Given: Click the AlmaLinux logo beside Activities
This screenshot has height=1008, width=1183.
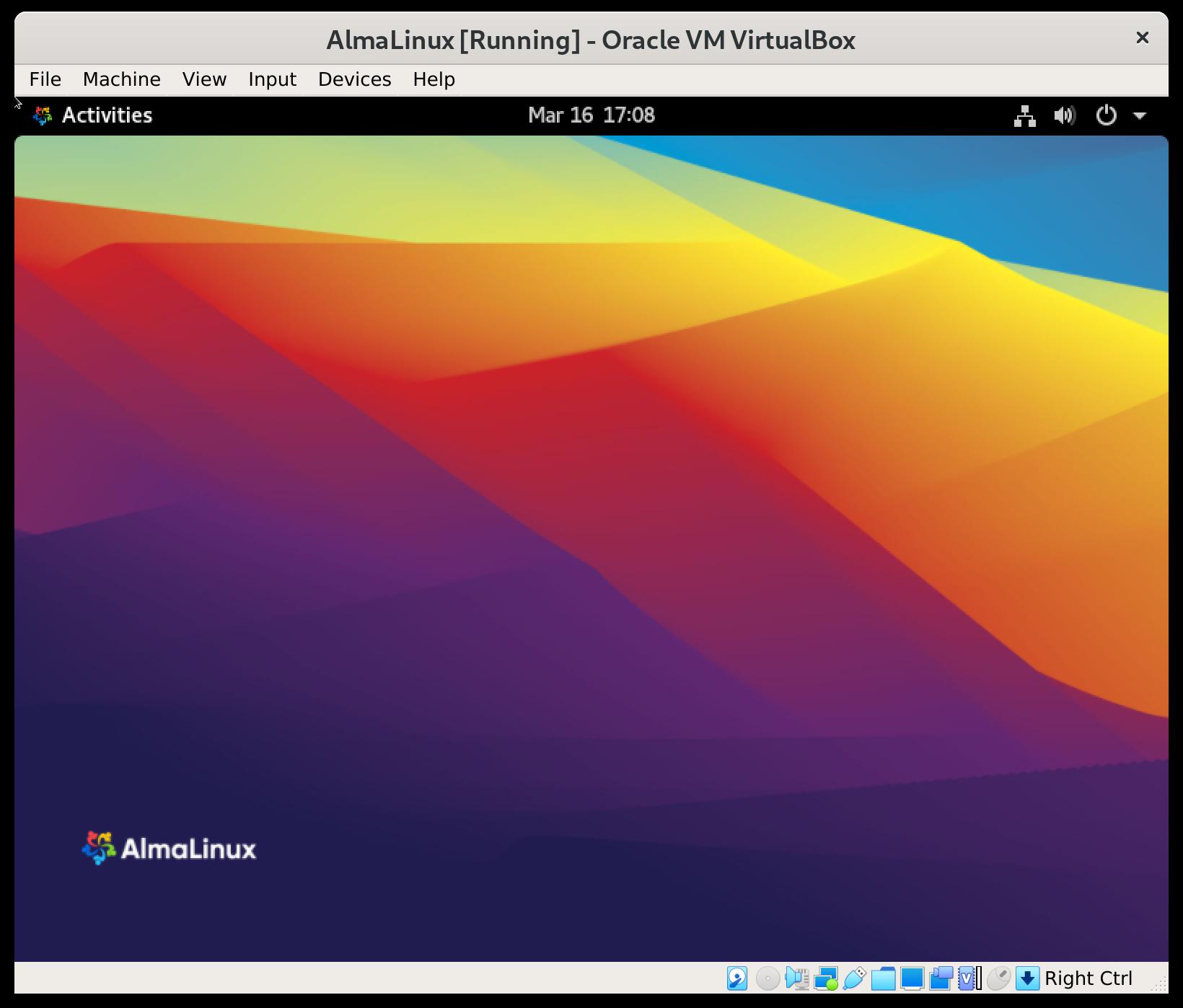Looking at the screenshot, I should 43,115.
